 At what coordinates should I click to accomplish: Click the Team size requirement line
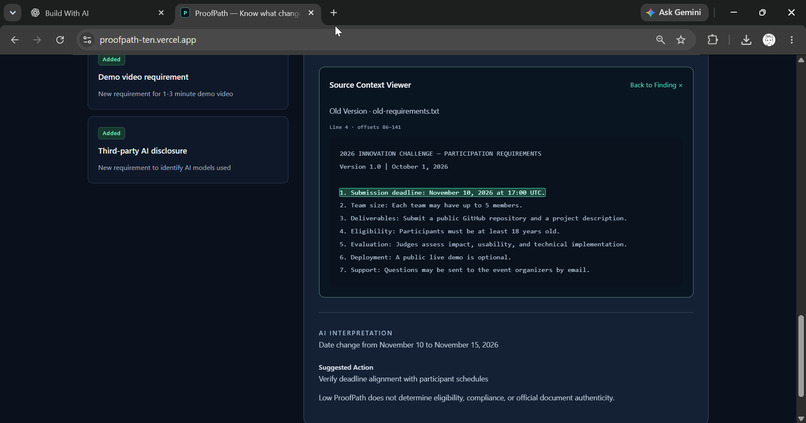point(431,205)
